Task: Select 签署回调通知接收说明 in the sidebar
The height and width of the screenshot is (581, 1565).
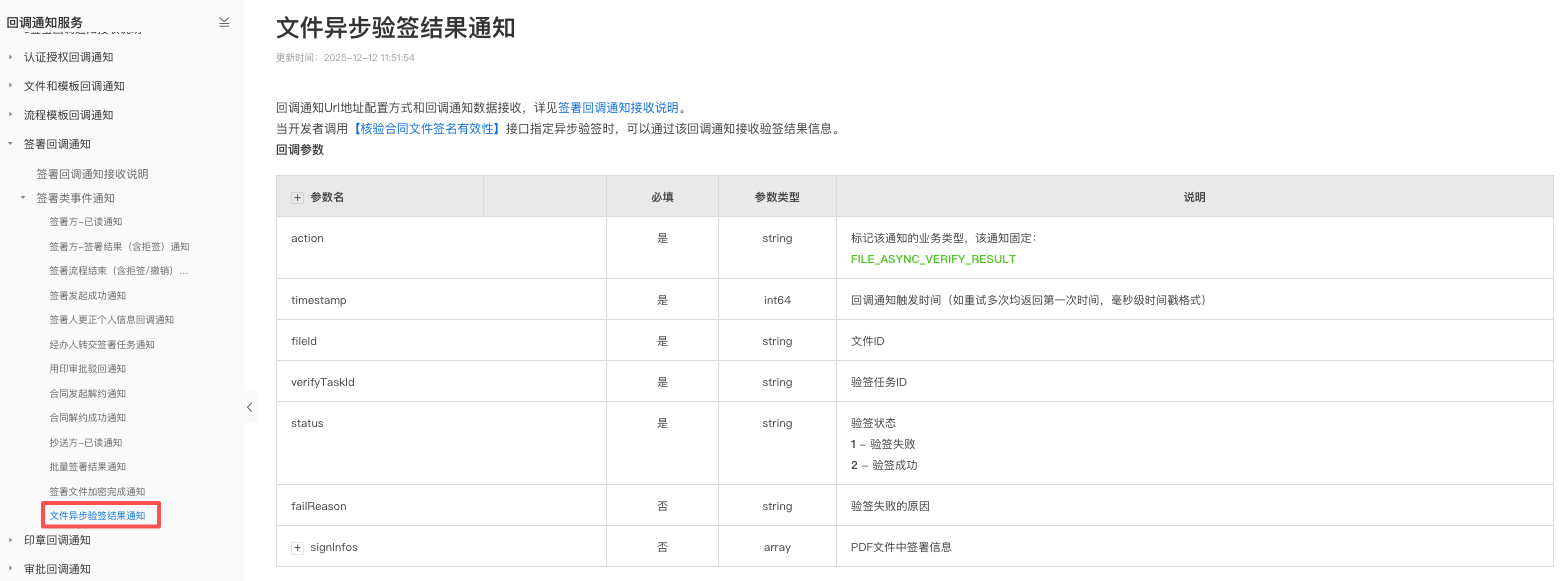Action: 92,174
